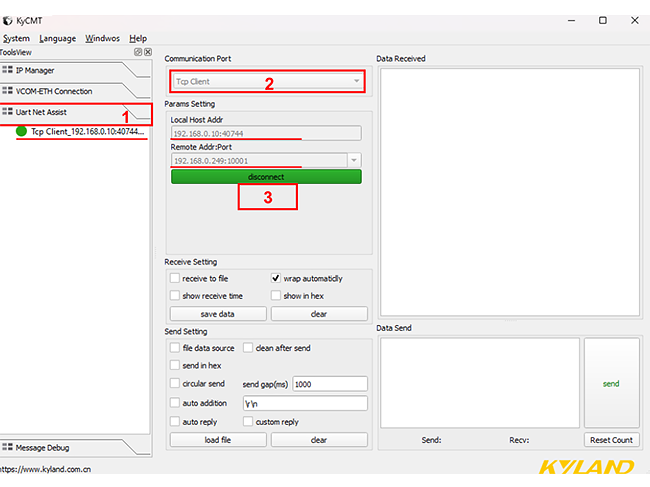Clear received data in Receive Setting
The height and width of the screenshot is (487, 650).
319,314
